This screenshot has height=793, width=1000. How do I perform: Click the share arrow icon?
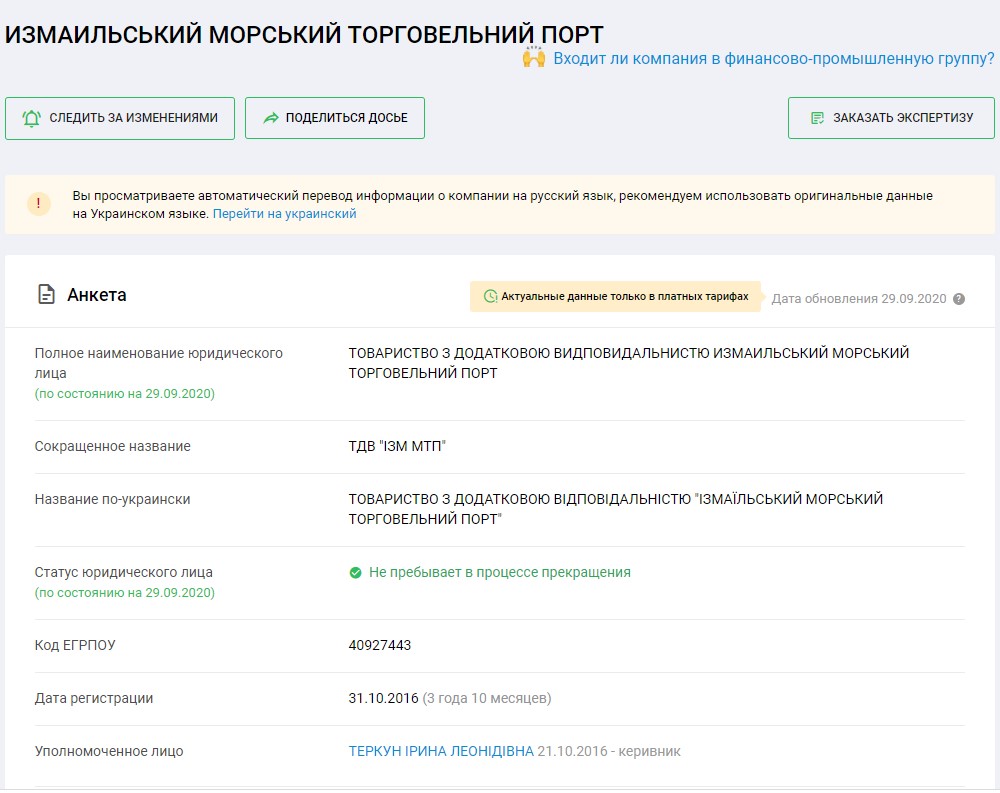[271, 118]
